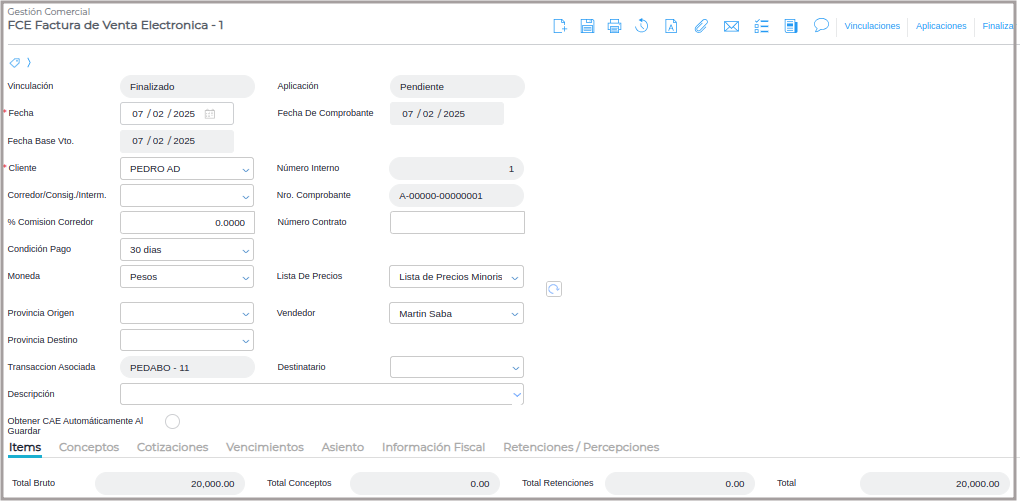Open attachments with the paperclip icon

coord(701,26)
